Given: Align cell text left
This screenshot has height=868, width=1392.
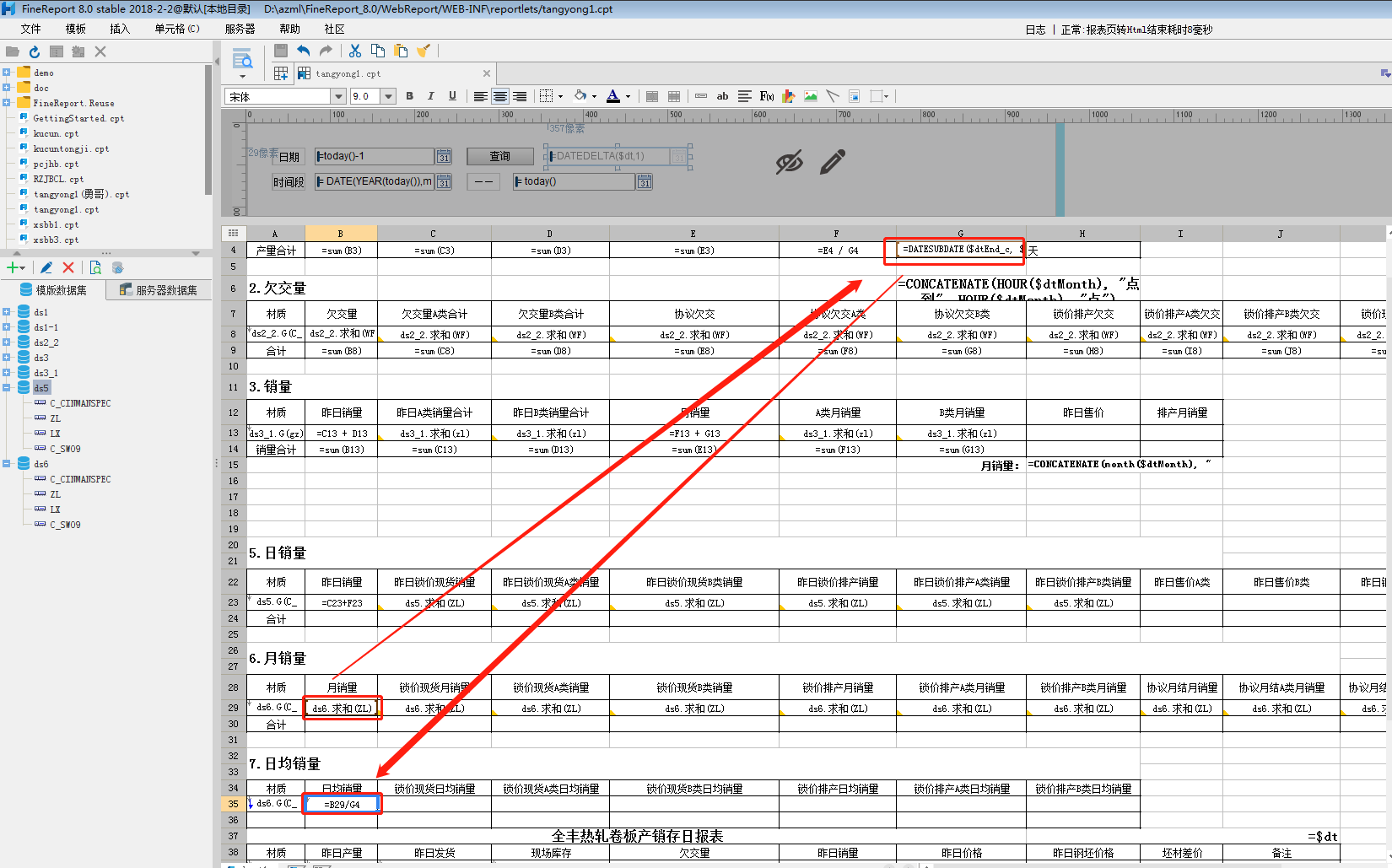Looking at the screenshot, I should tap(480, 96).
